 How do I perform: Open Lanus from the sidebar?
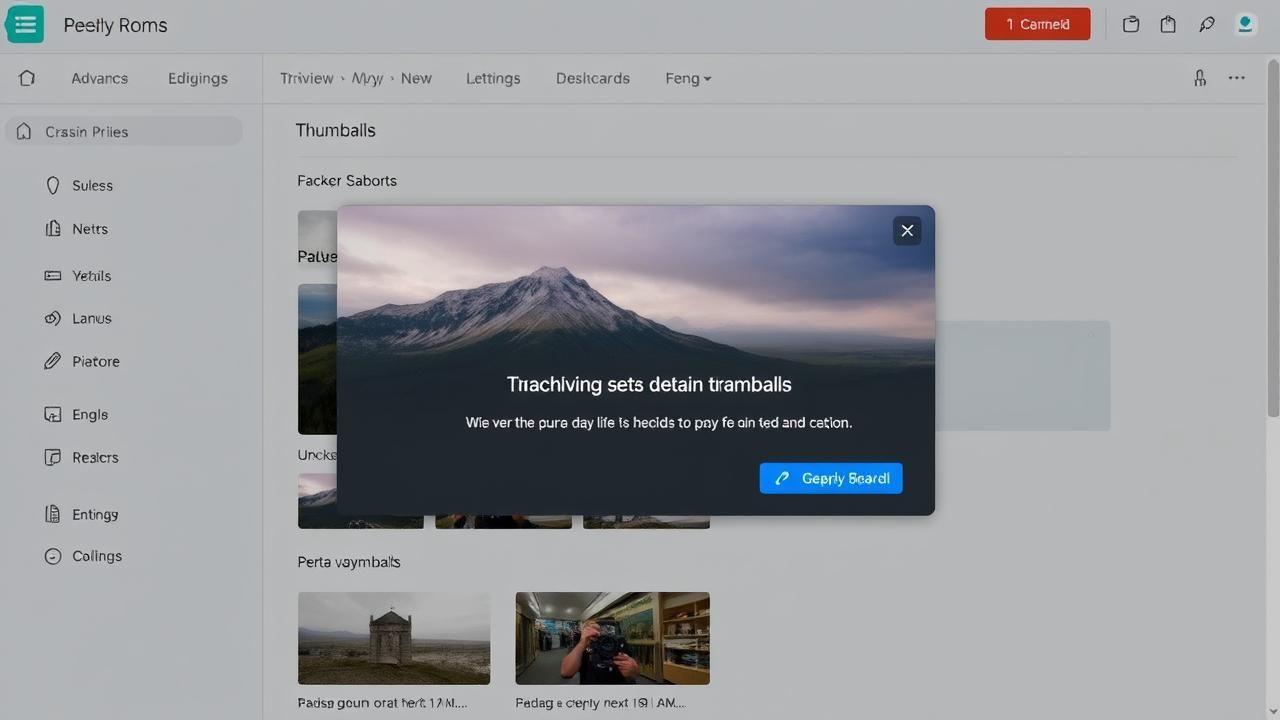(x=91, y=318)
